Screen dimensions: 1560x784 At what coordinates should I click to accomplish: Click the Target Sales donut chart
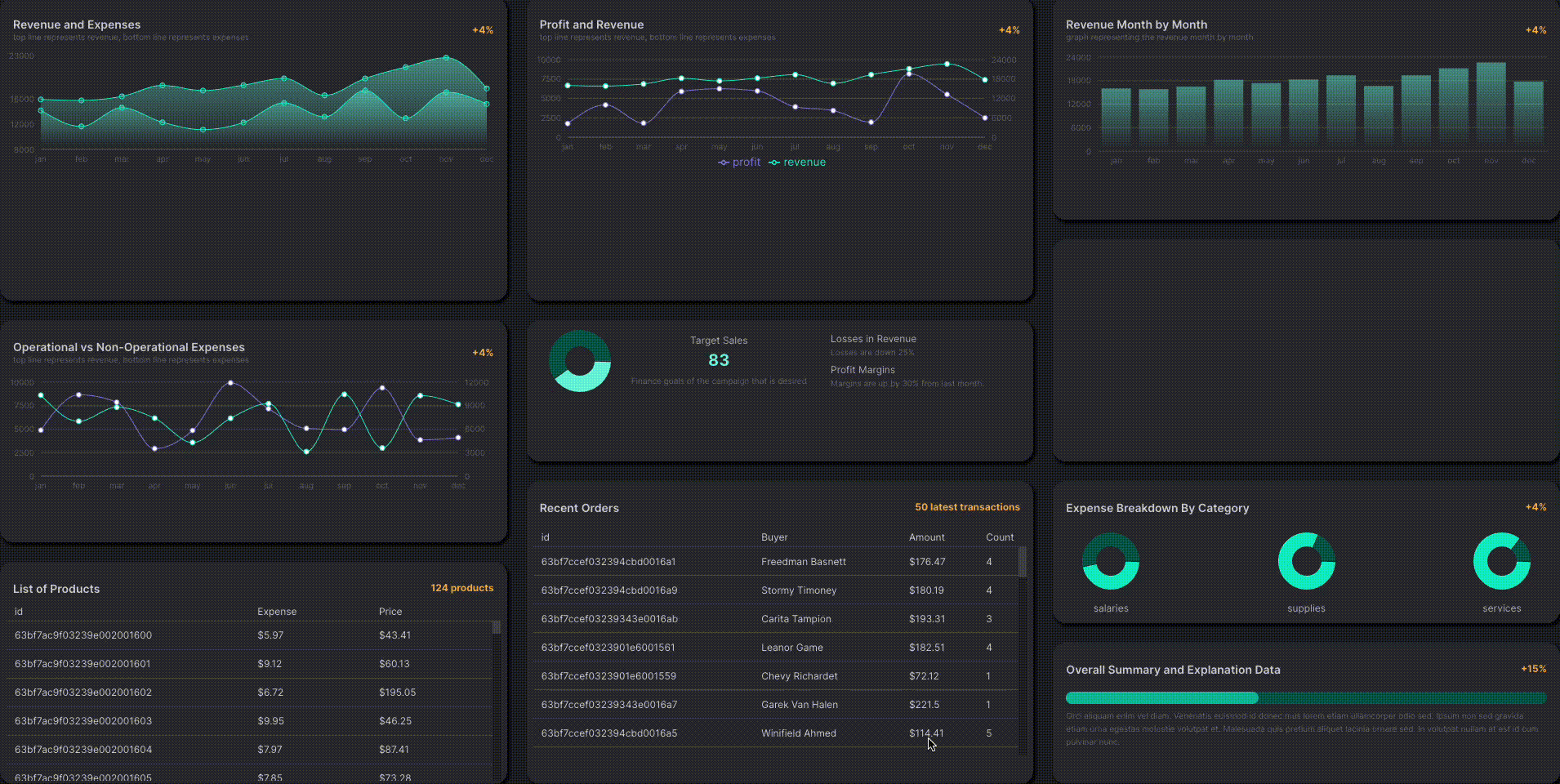[580, 361]
